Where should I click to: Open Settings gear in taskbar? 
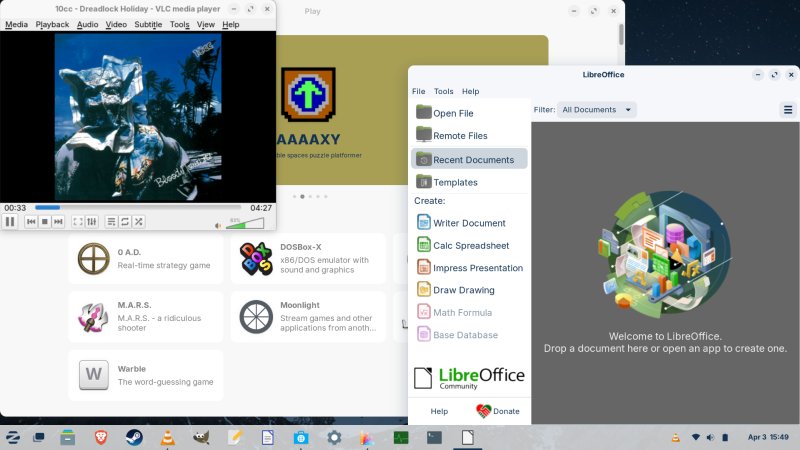[x=334, y=437]
